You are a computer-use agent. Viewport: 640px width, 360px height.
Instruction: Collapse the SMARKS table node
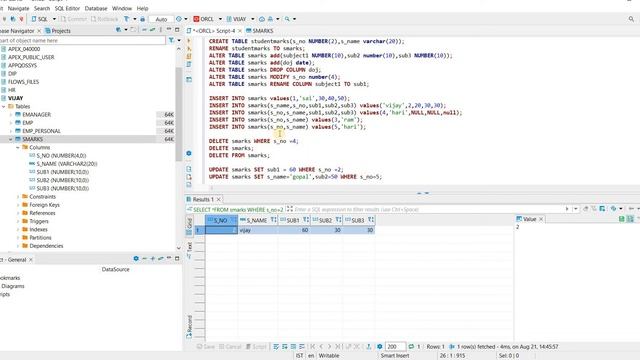click(x=11, y=139)
